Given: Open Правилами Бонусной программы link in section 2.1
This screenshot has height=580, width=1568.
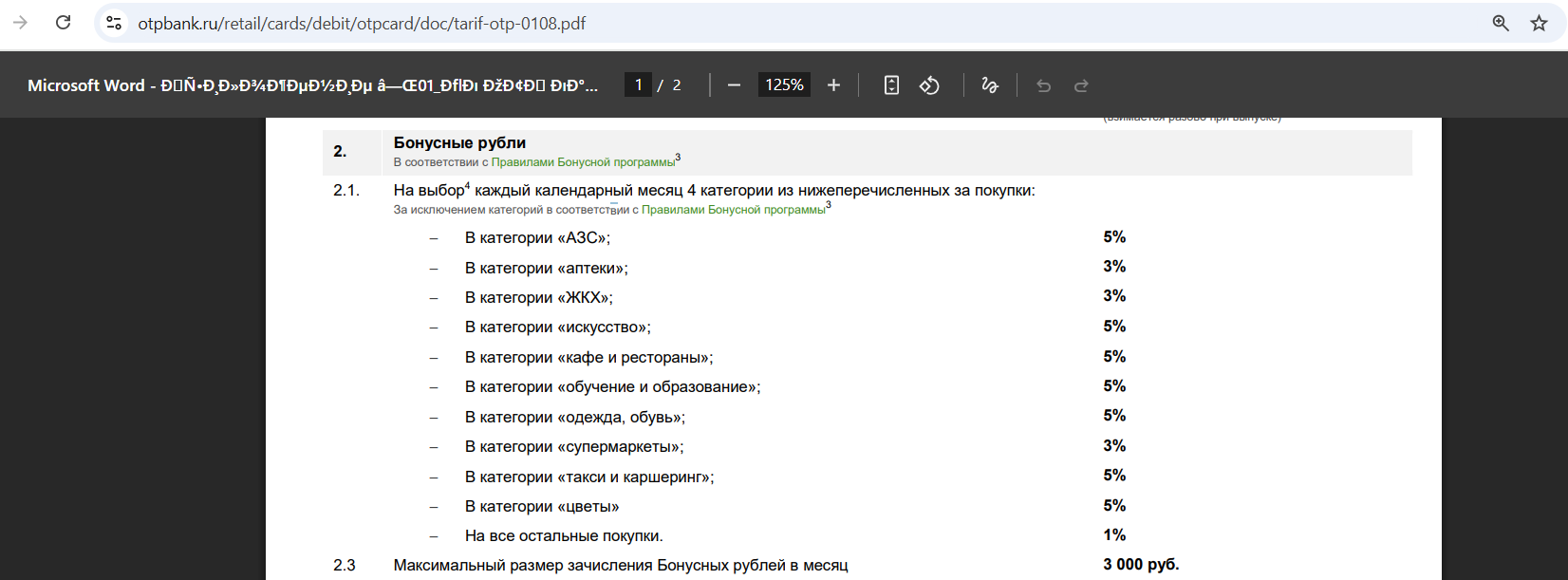Looking at the screenshot, I should click(x=733, y=210).
